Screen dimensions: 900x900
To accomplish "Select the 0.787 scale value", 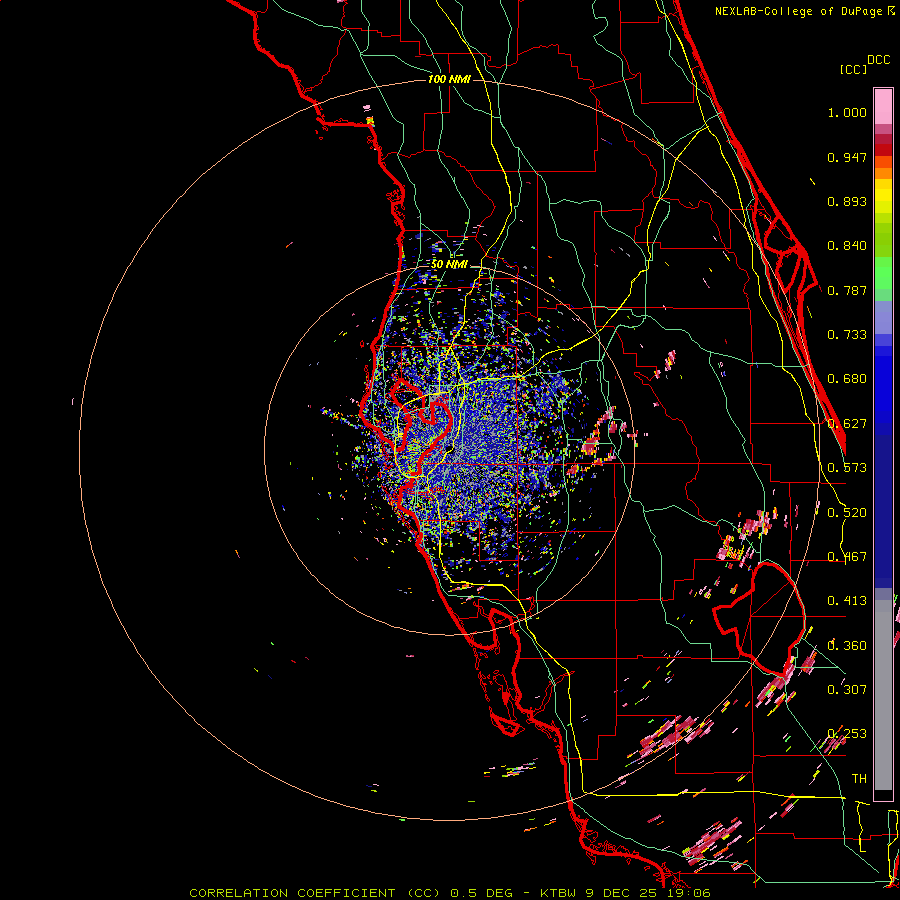I will 847,290.
